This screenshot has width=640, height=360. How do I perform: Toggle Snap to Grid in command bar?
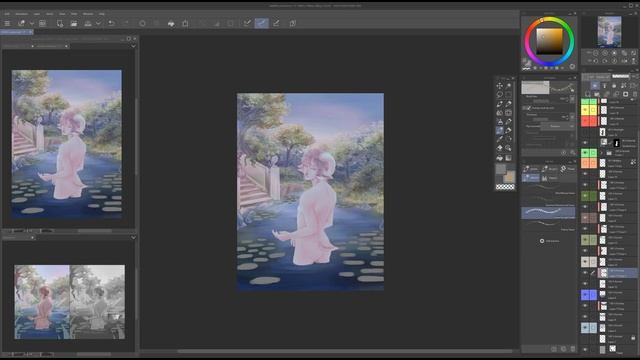pos(276,23)
